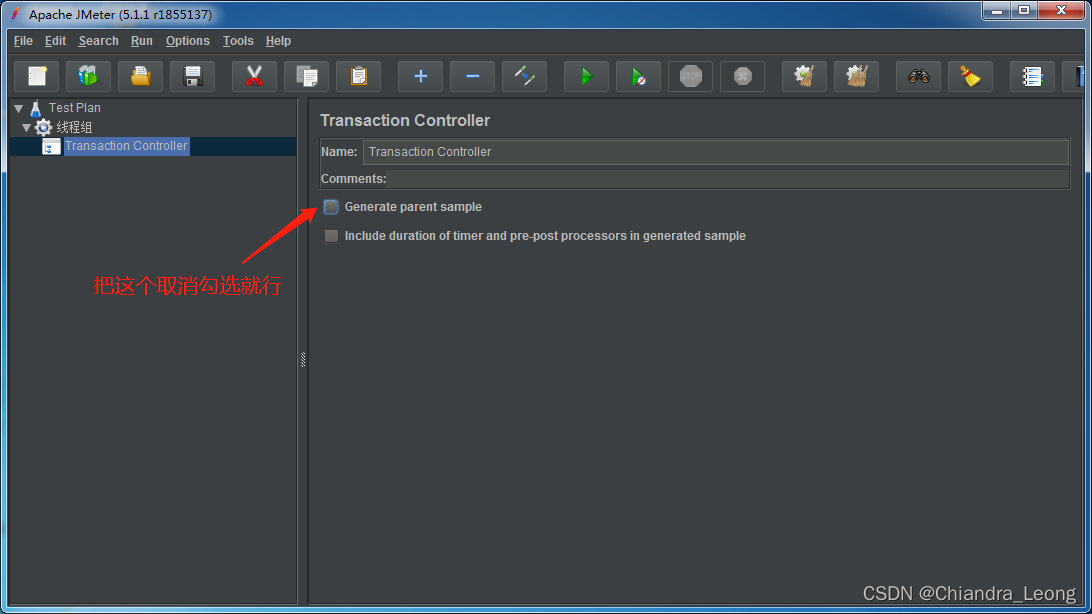
Task: Expand all nodes with plus icon
Action: pyautogui.click(x=421, y=76)
